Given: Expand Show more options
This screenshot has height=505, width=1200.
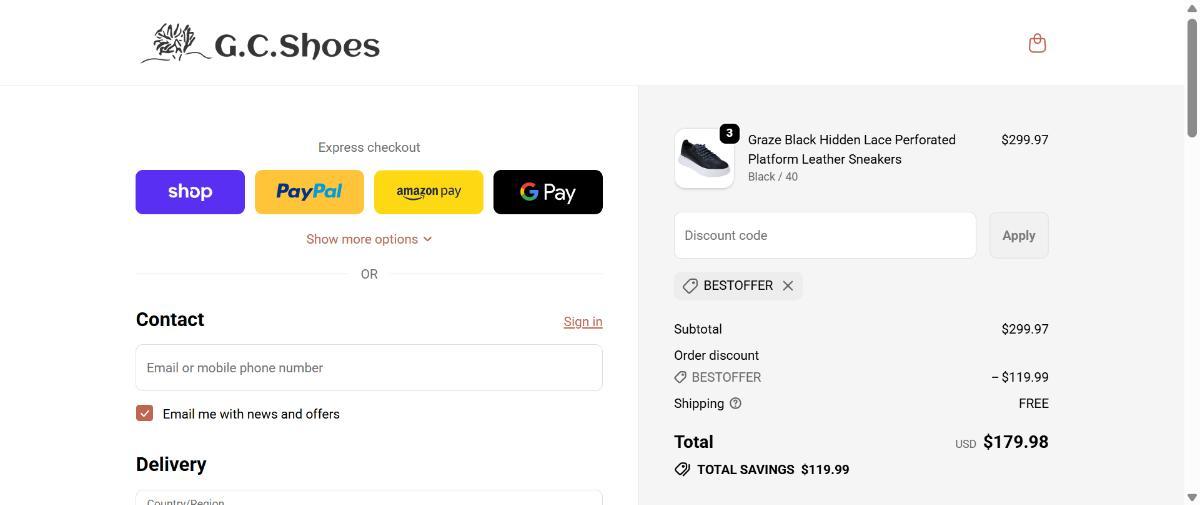Looking at the screenshot, I should click(x=369, y=239).
